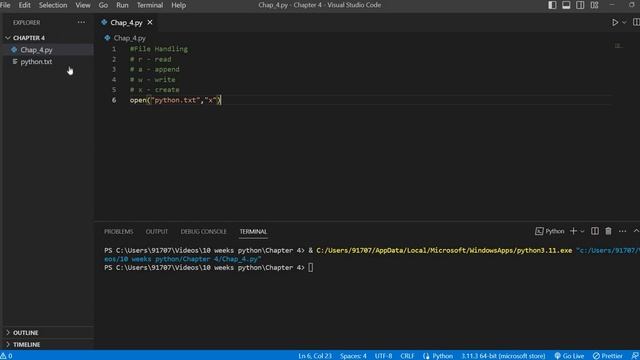This screenshot has height=360, width=640.
Task: Click line number 6 in the gutter
Action: pyautogui.click(x=114, y=100)
